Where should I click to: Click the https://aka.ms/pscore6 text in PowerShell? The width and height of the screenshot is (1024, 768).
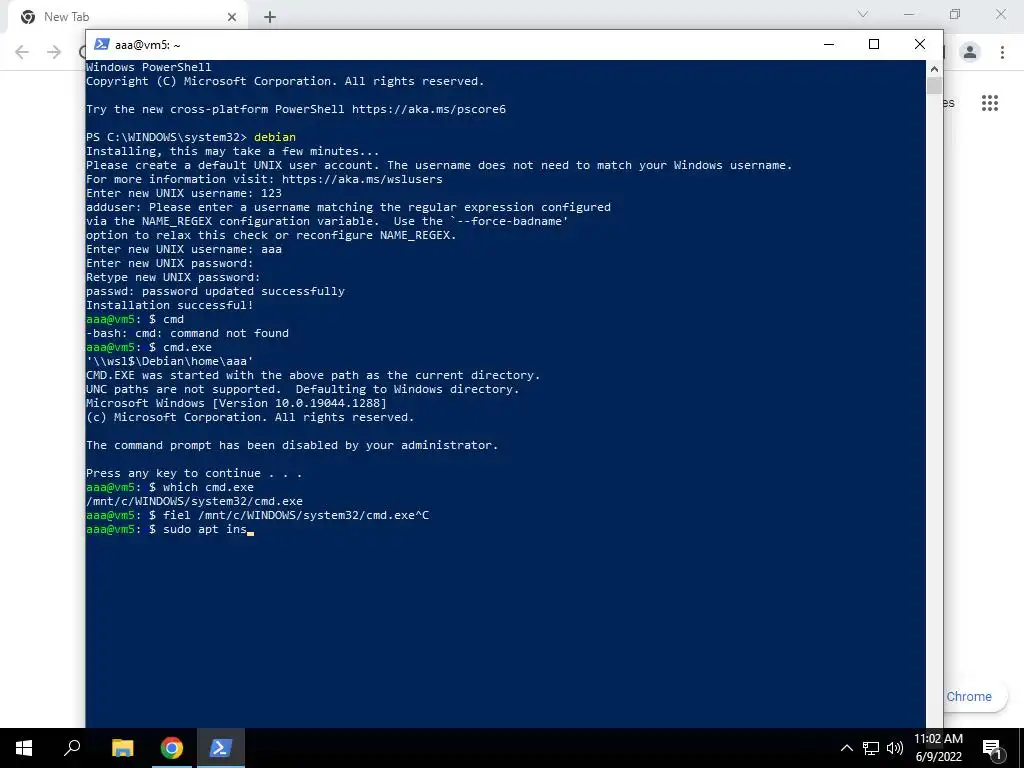pyautogui.click(x=428, y=109)
